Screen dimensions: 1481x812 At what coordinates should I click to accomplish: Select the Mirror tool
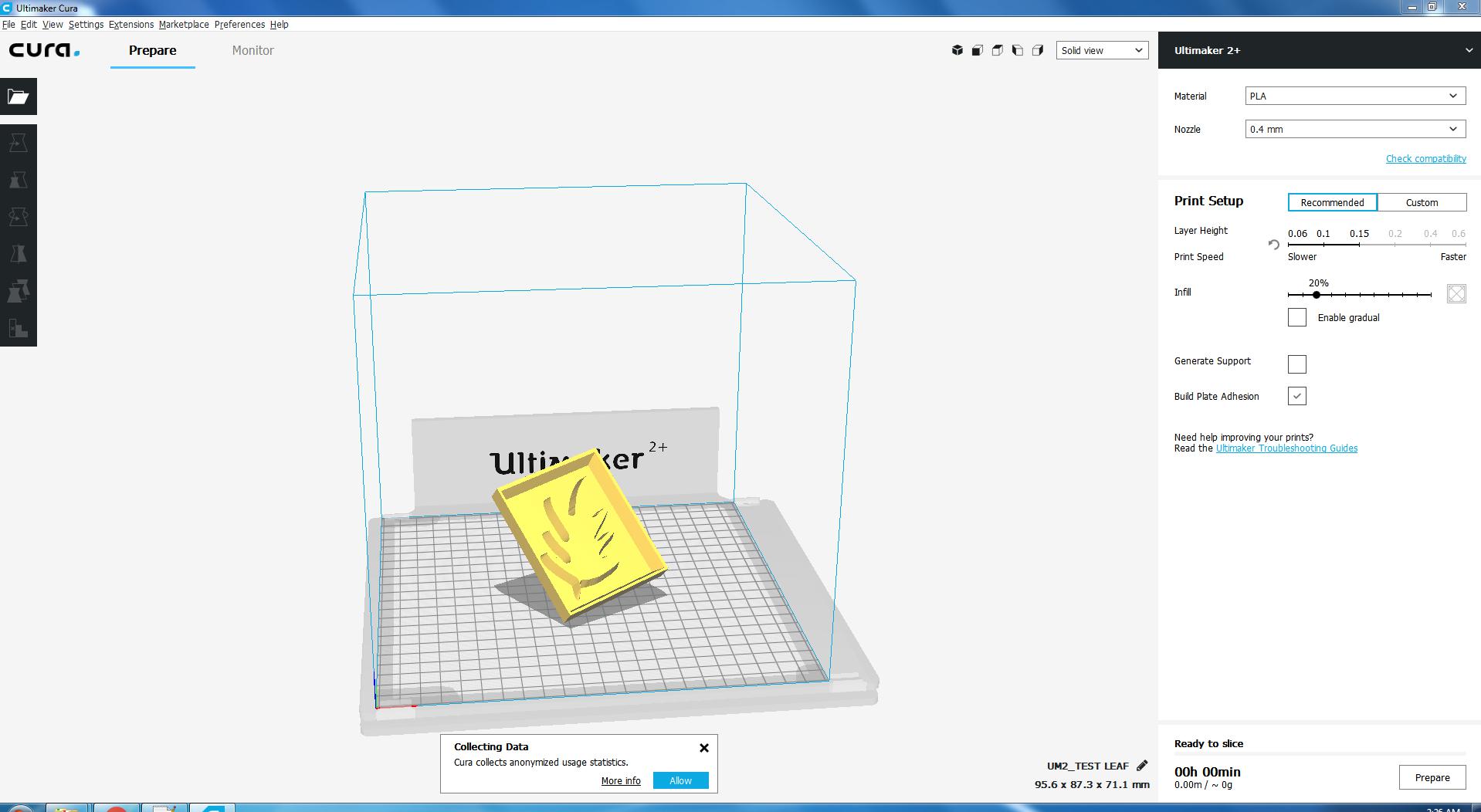[19, 254]
